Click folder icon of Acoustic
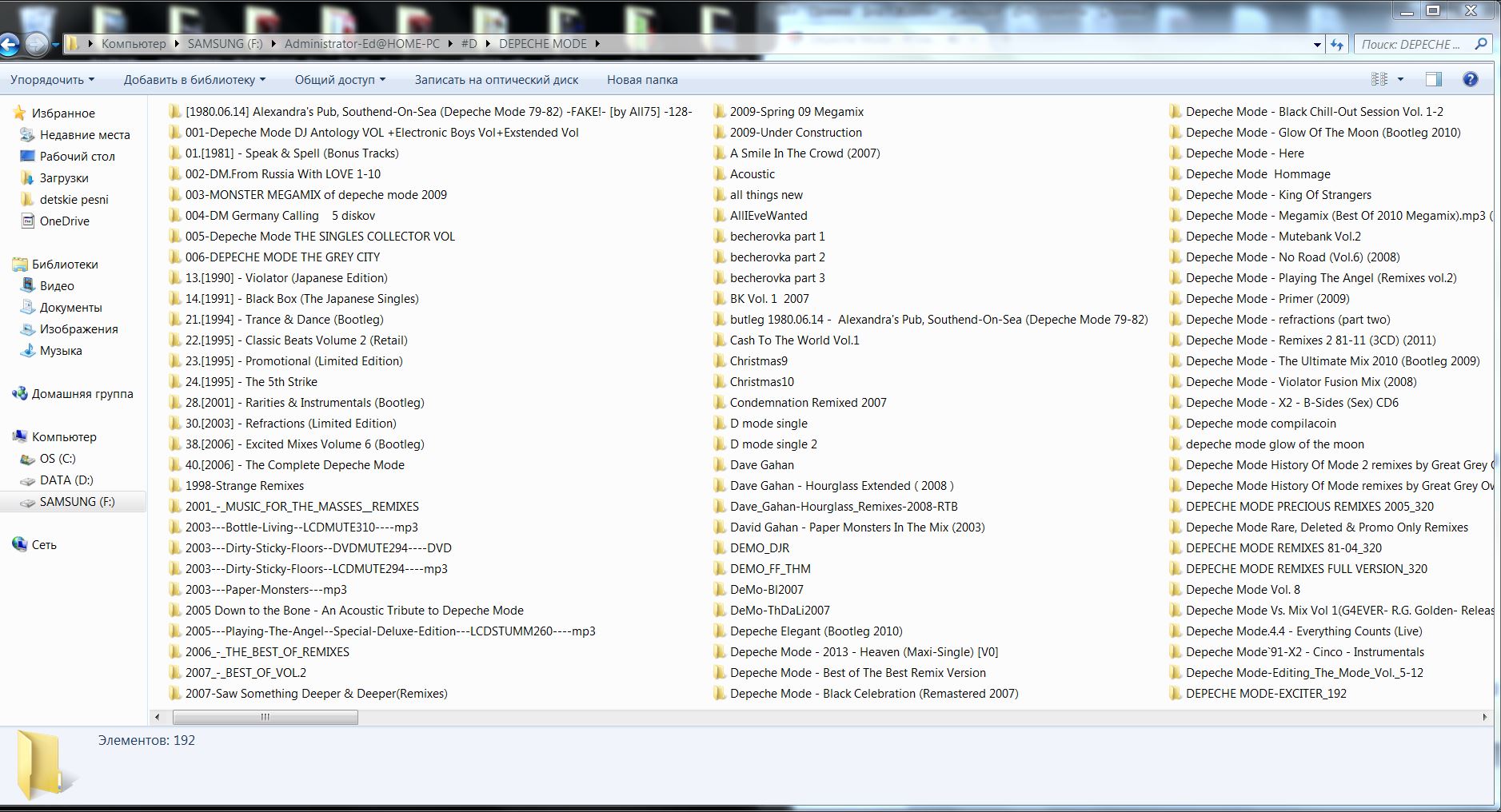The height and width of the screenshot is (812, 1501). click(x=720, y=174)
